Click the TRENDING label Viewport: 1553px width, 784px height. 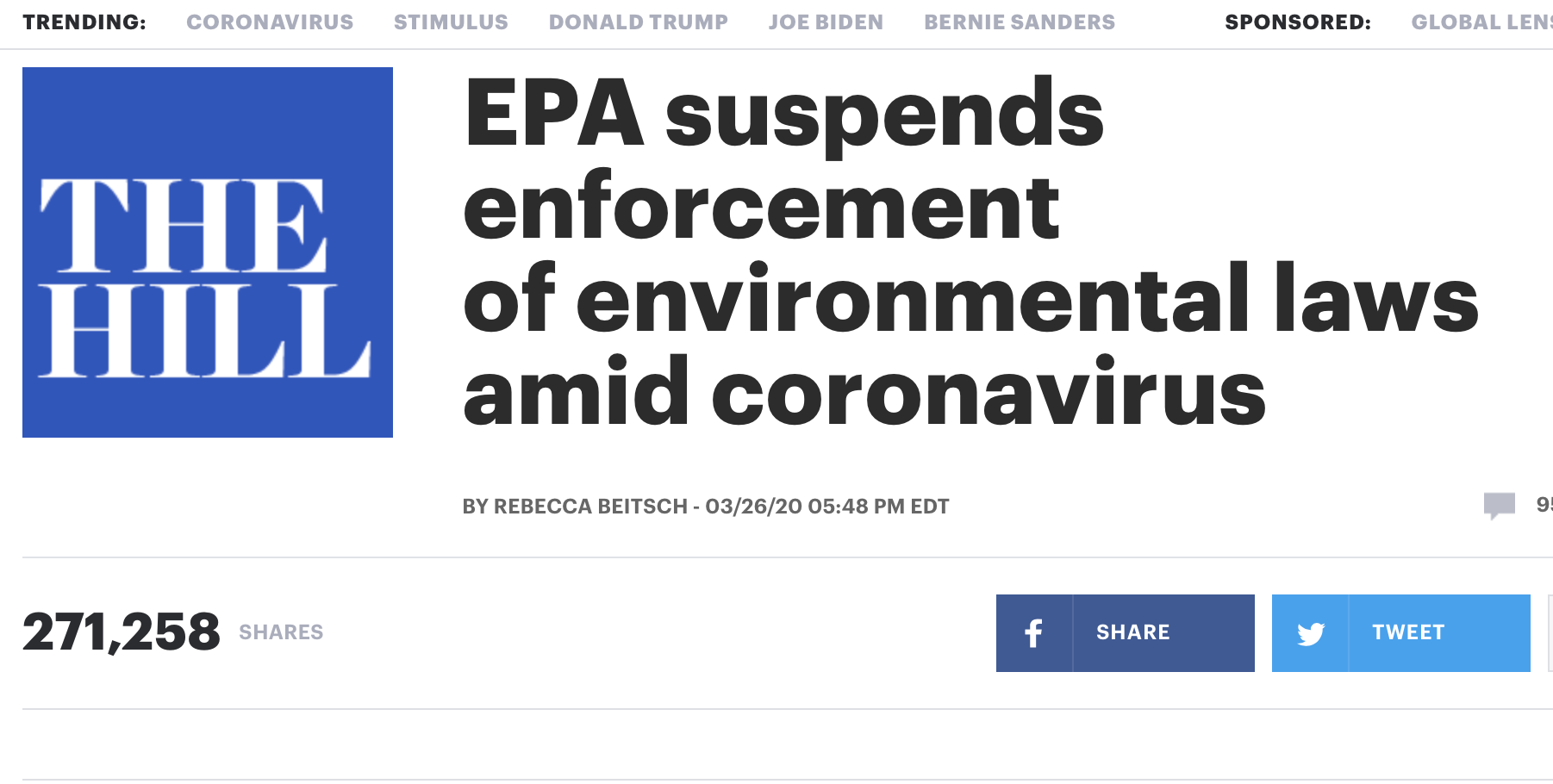[x=84, y=22]
